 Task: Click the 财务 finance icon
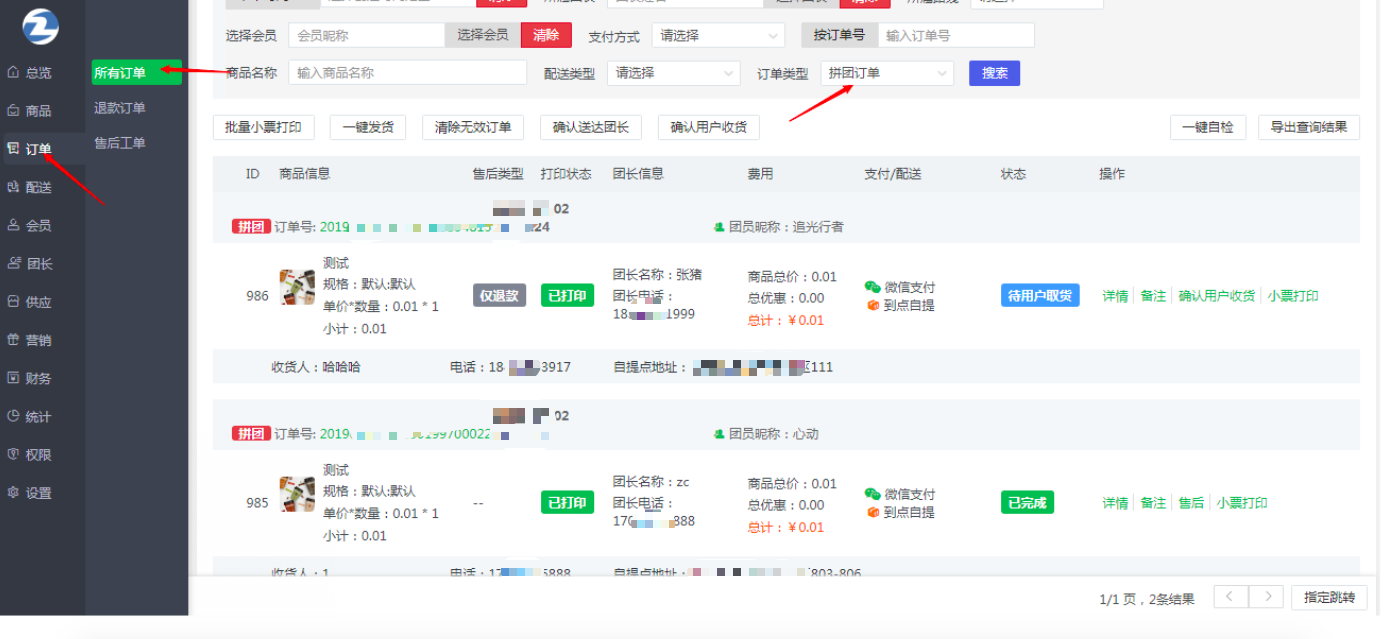coord(14,378)
